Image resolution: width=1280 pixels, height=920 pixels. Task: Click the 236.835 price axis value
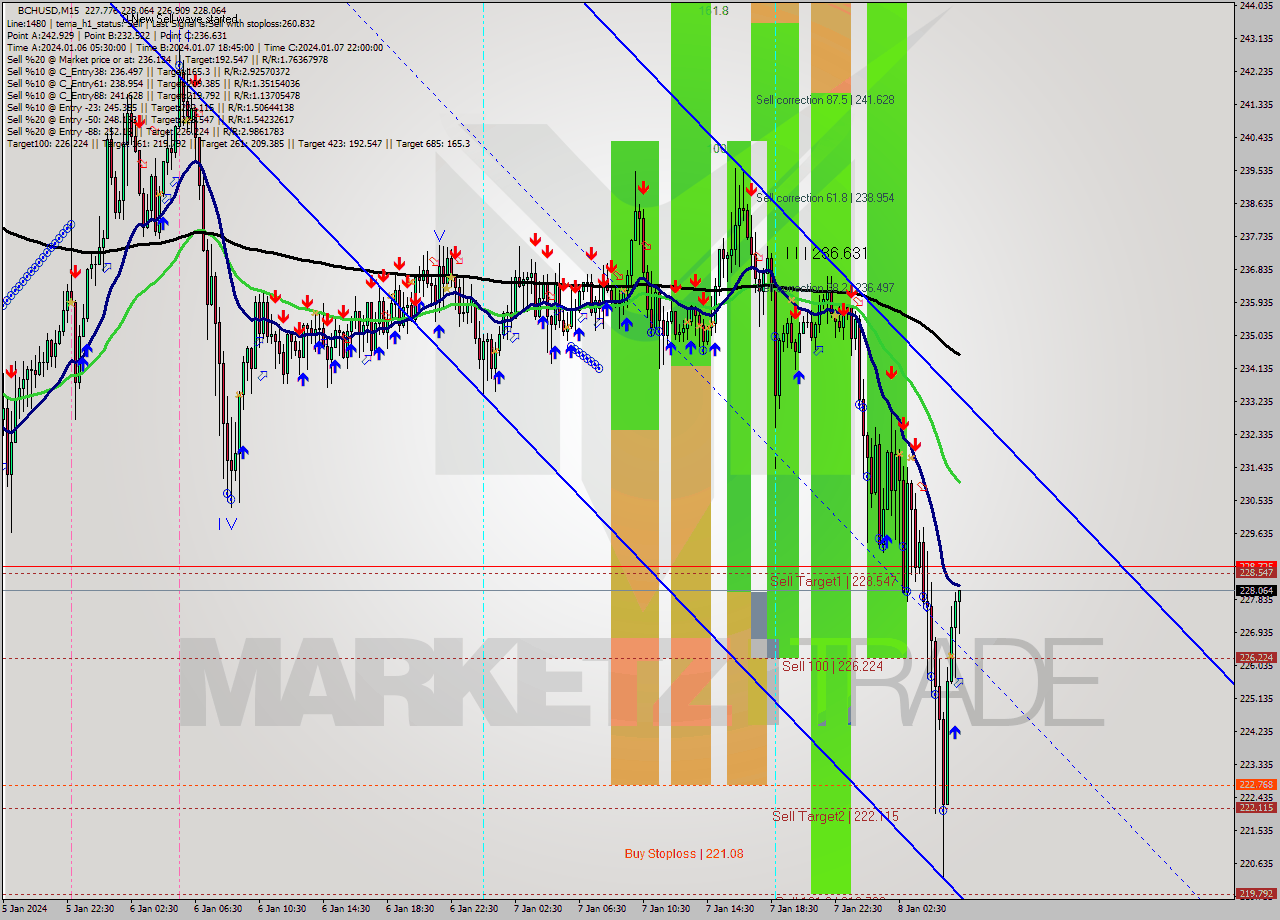click(x=1256, y=269)
